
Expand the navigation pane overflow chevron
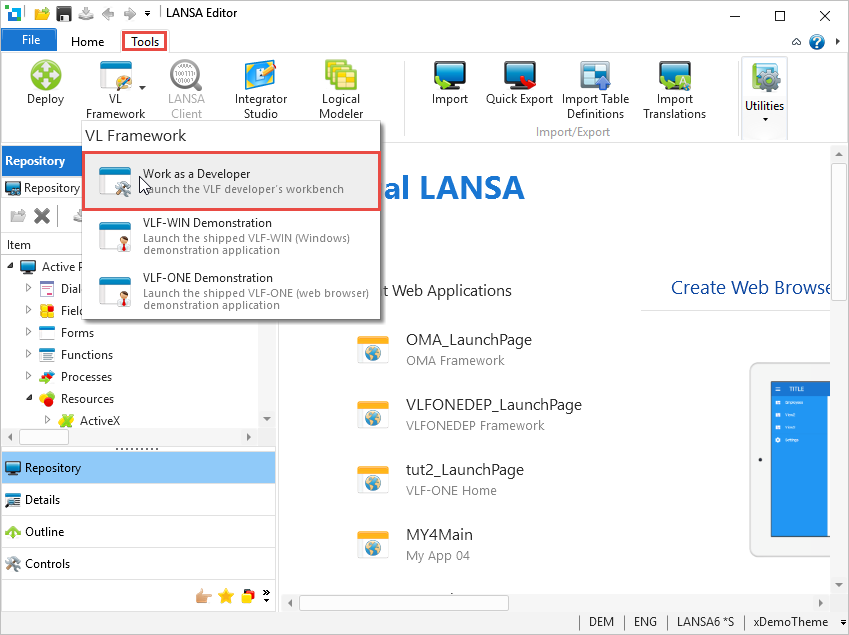266,595
